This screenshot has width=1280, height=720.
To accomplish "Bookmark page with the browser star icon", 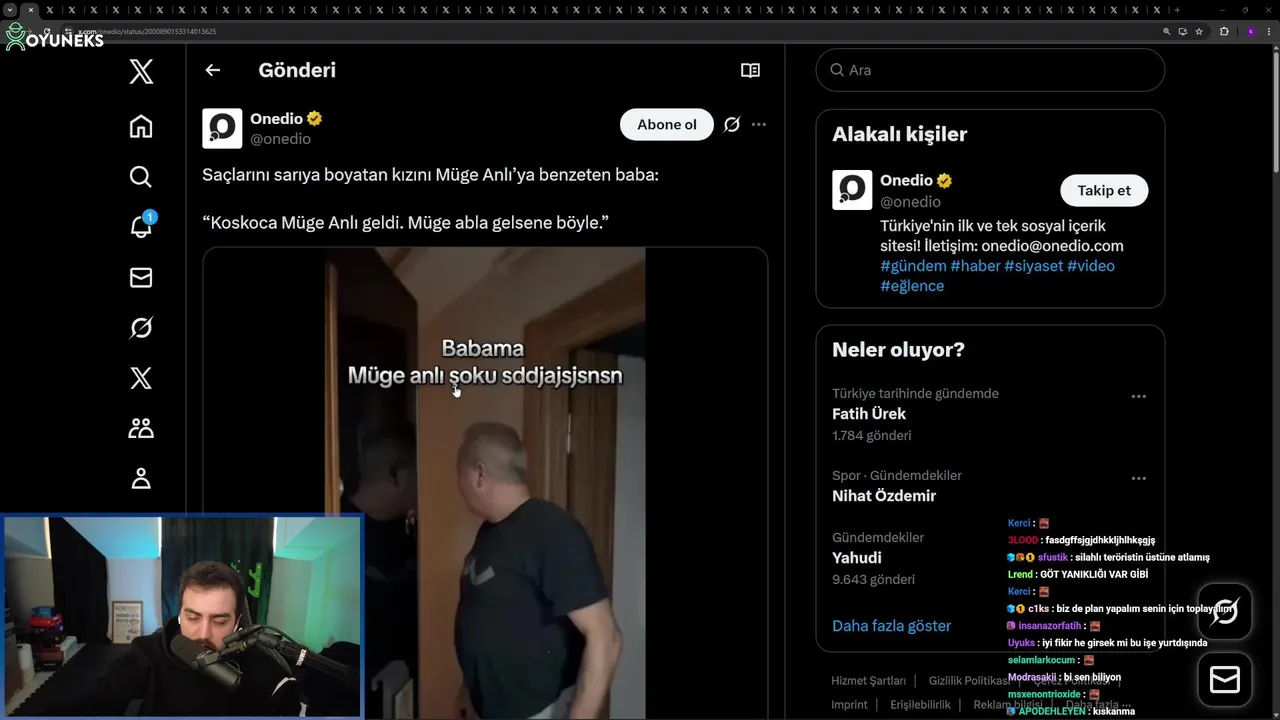I will coord(1199,31).
